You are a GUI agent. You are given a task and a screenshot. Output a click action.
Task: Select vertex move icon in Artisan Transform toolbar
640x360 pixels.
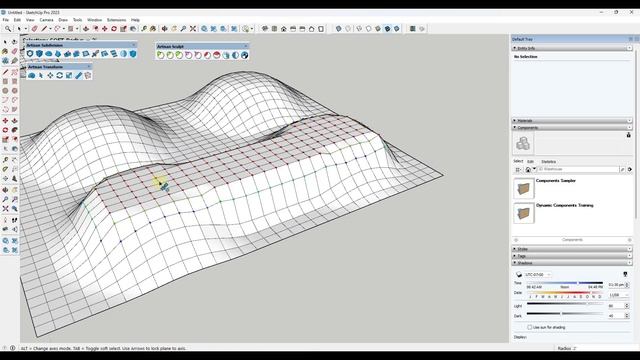pyautogui.click(x=50, y=75)
